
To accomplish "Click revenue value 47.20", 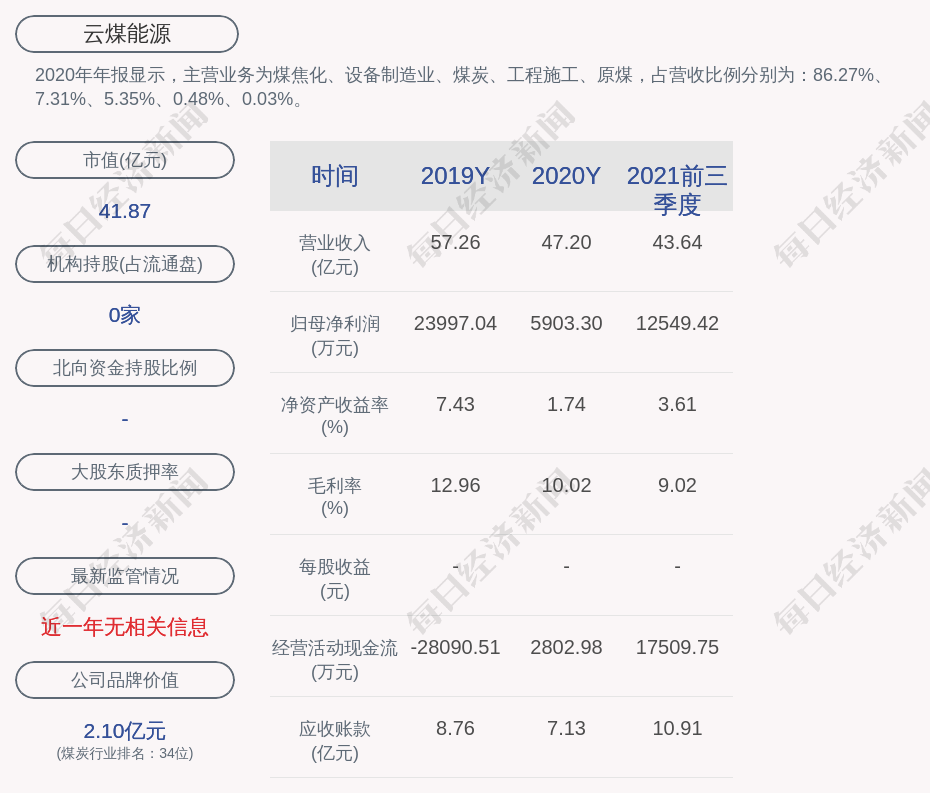I will tap(566, 242).
